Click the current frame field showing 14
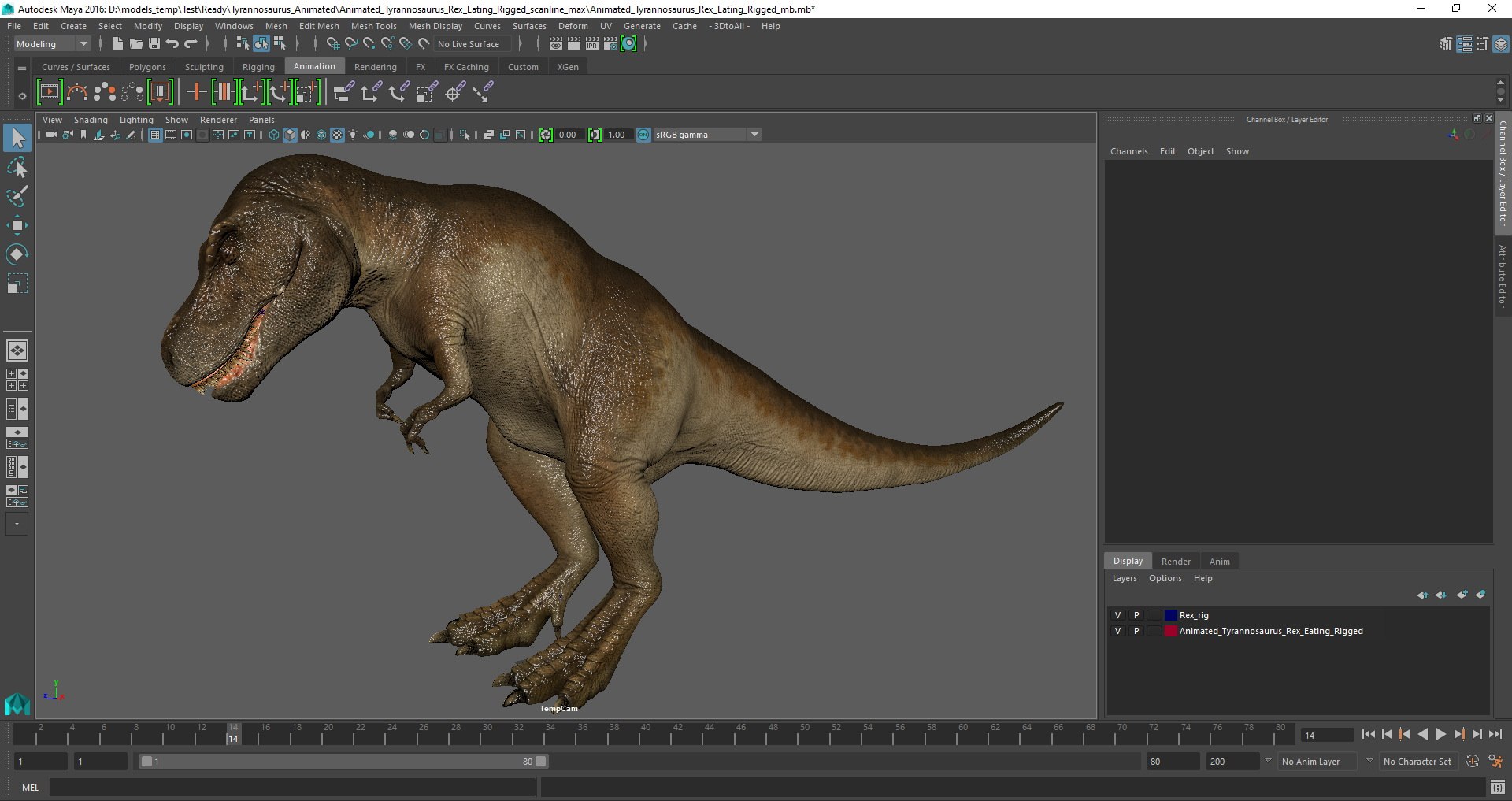 coord(1326,735)
